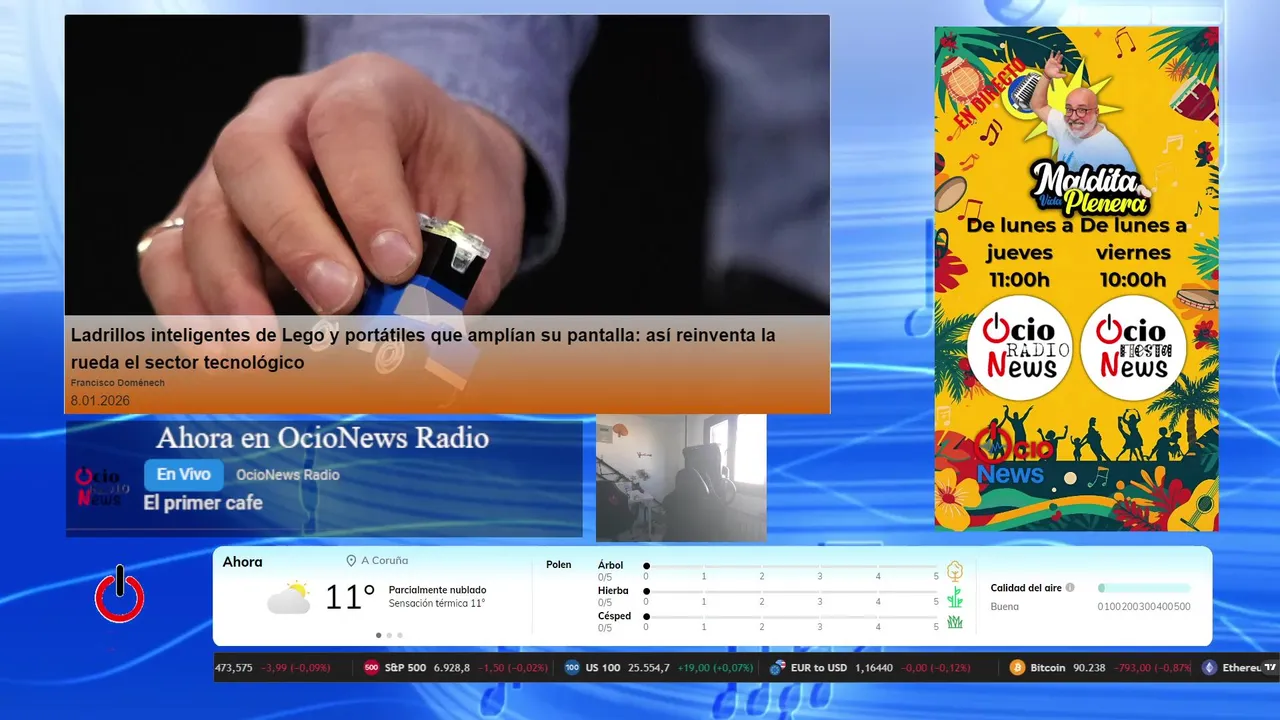Click the 'El primer cafe' show title

pyautogui.click(x=203, y=503)
